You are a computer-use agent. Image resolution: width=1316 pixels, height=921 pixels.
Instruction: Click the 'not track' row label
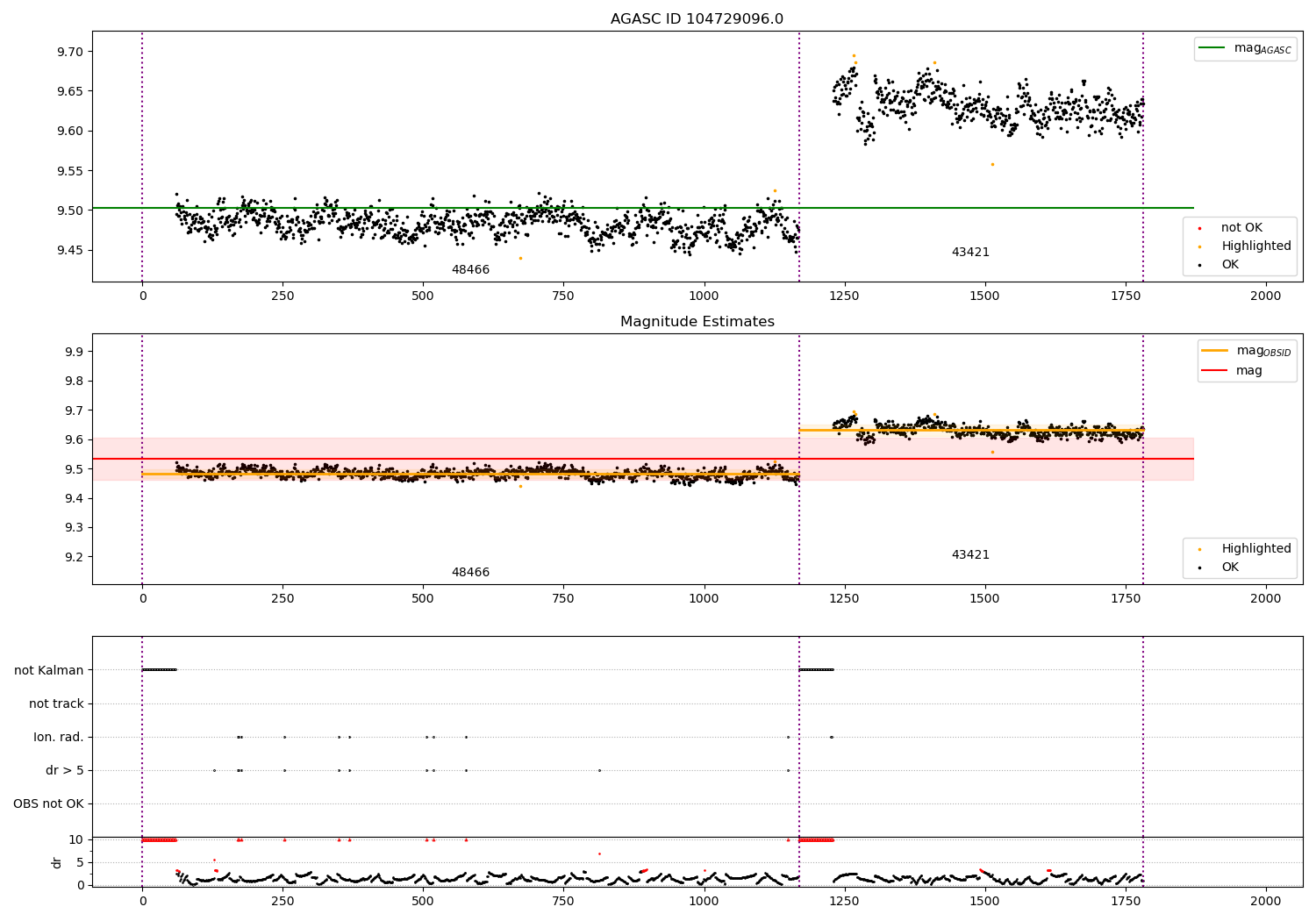(x=56, y=703)
